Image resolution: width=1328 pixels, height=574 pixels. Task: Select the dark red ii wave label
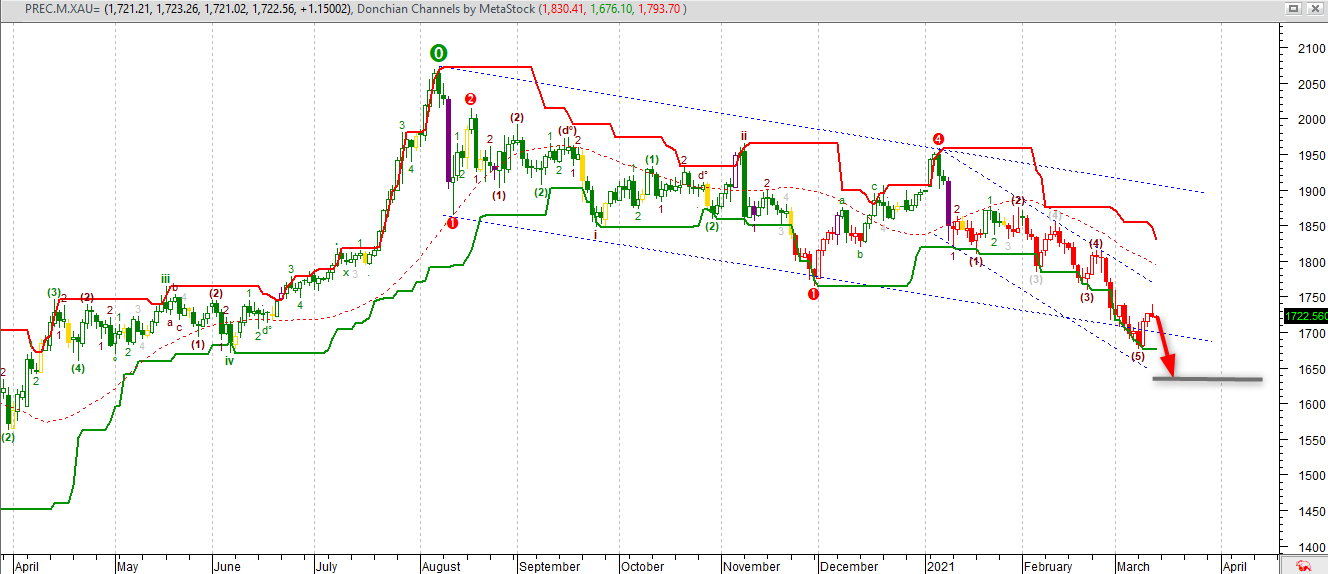(x=743, y=135)
